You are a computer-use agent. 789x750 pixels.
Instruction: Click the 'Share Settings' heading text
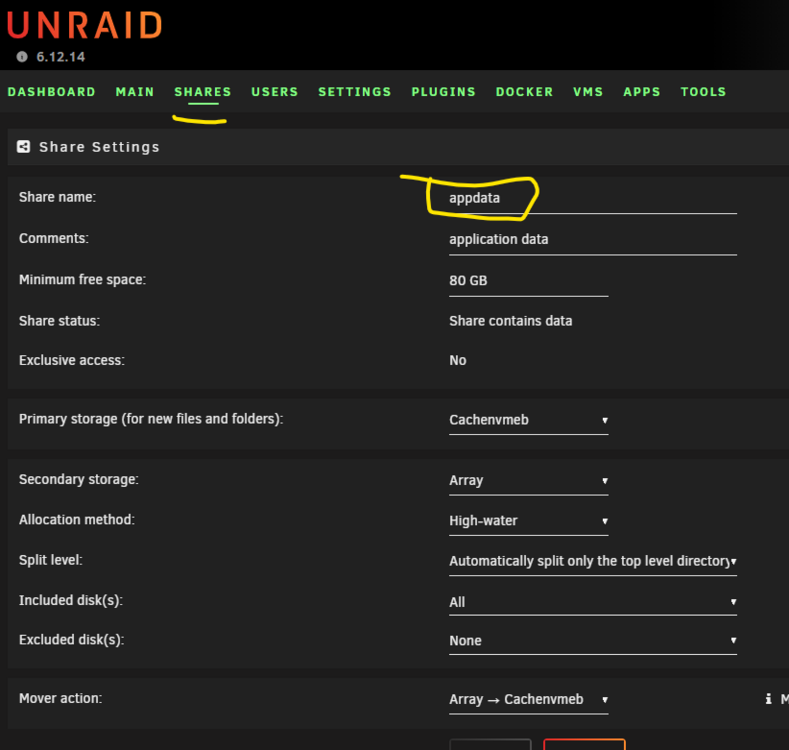click(x=99, y=147)
